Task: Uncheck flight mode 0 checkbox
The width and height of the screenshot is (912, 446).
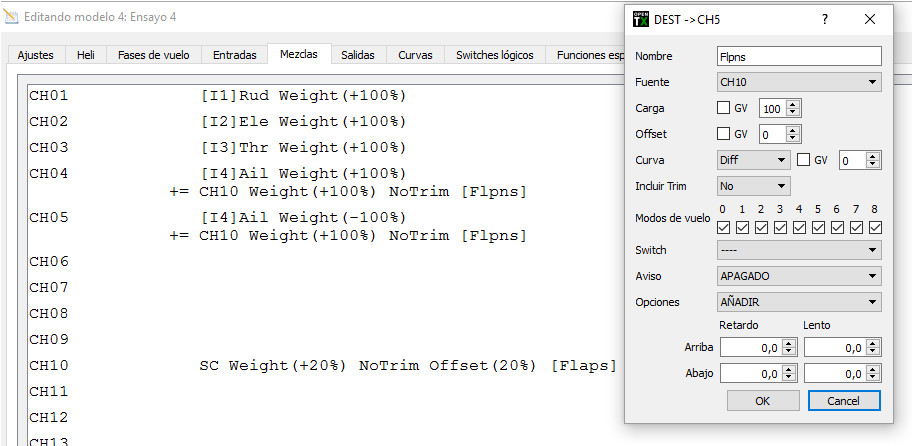Action: (724, 227)
